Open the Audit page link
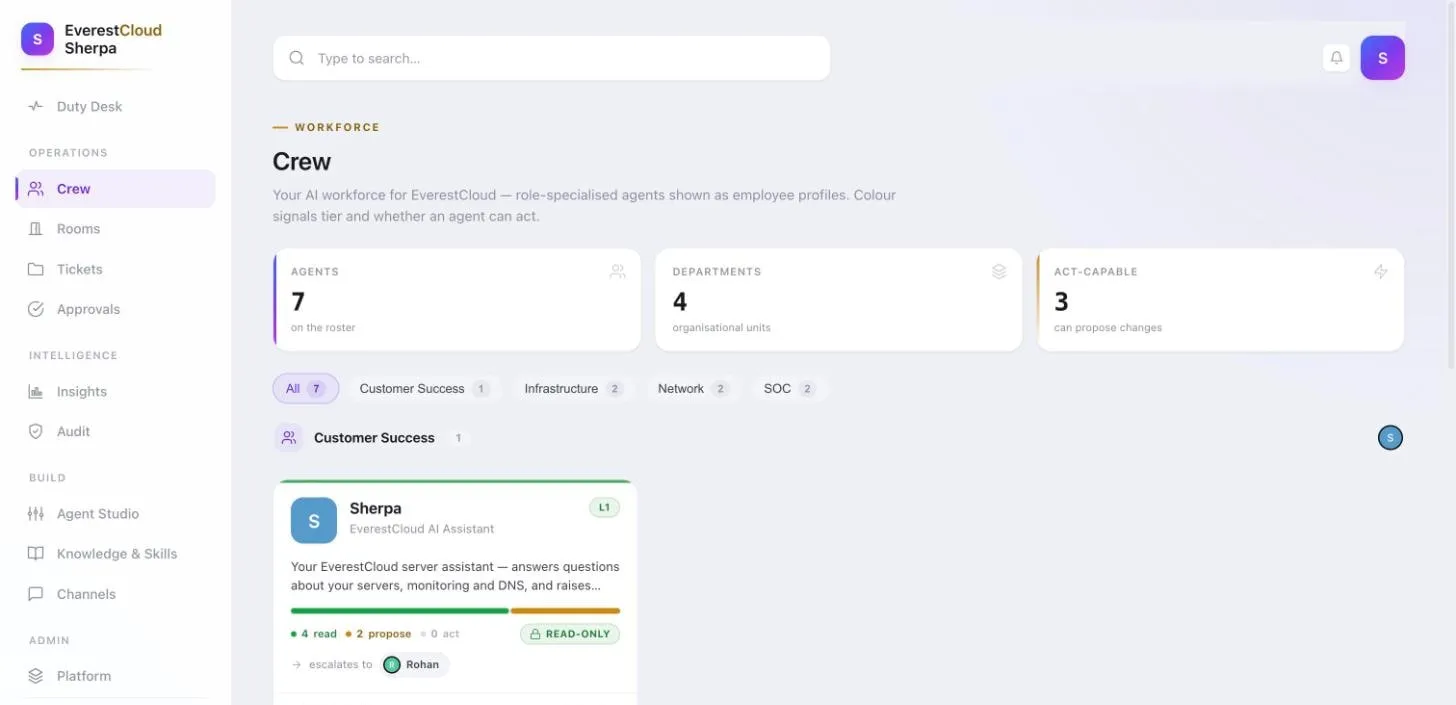This screenshot has width=1456, height=705. [x=115, y=431]
